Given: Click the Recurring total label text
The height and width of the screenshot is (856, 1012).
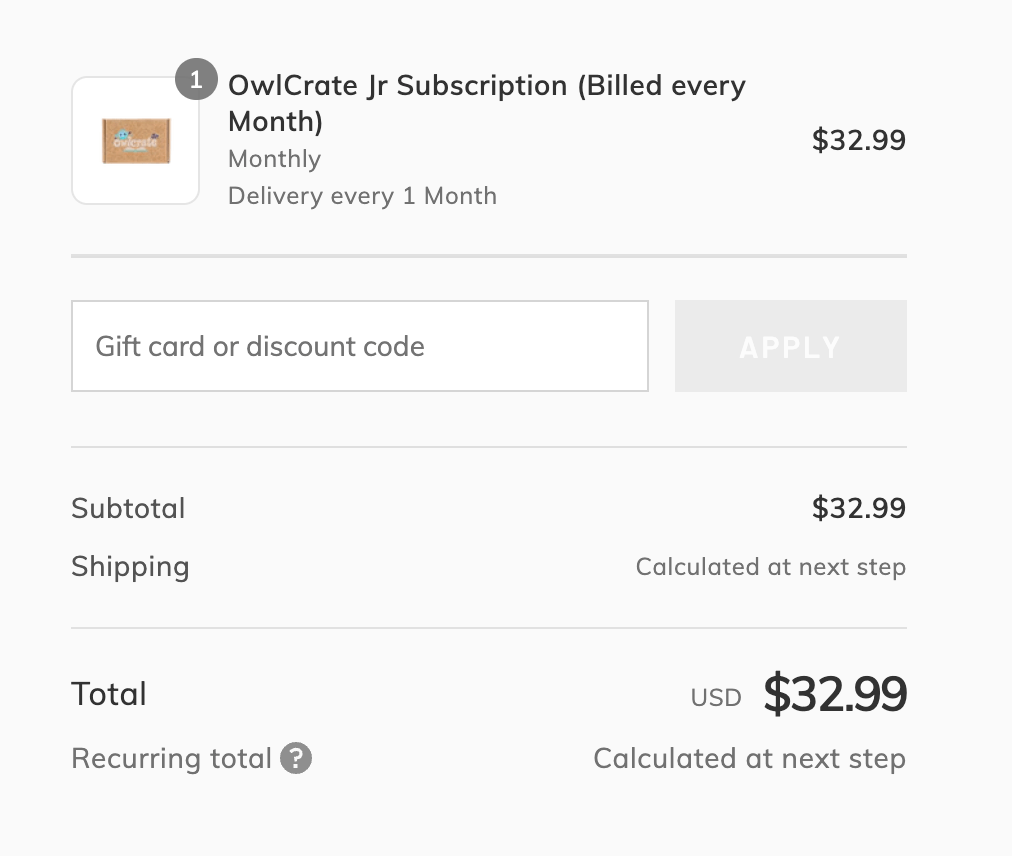Looking at the screenshot, I should 171,758.
